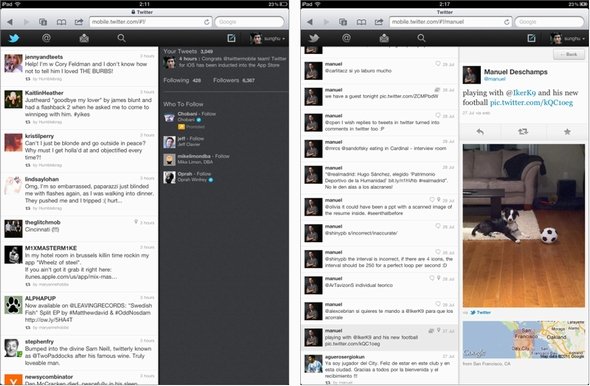Viewport: 590px width, 386px height.
Task: Open aguerosergiokun tweet in right window
Action: click(x=380, y=368)
